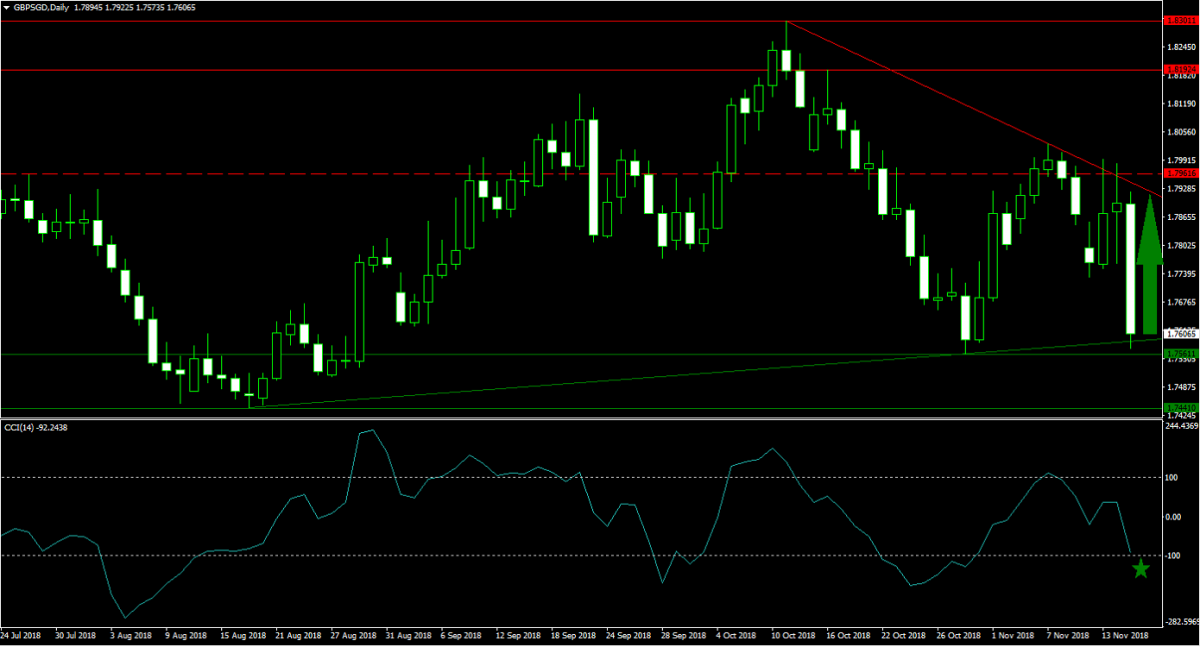This screenshot has width=1200, height=647.
Task: Click the red 1.83011 price label
Action: click(1180, 20)
